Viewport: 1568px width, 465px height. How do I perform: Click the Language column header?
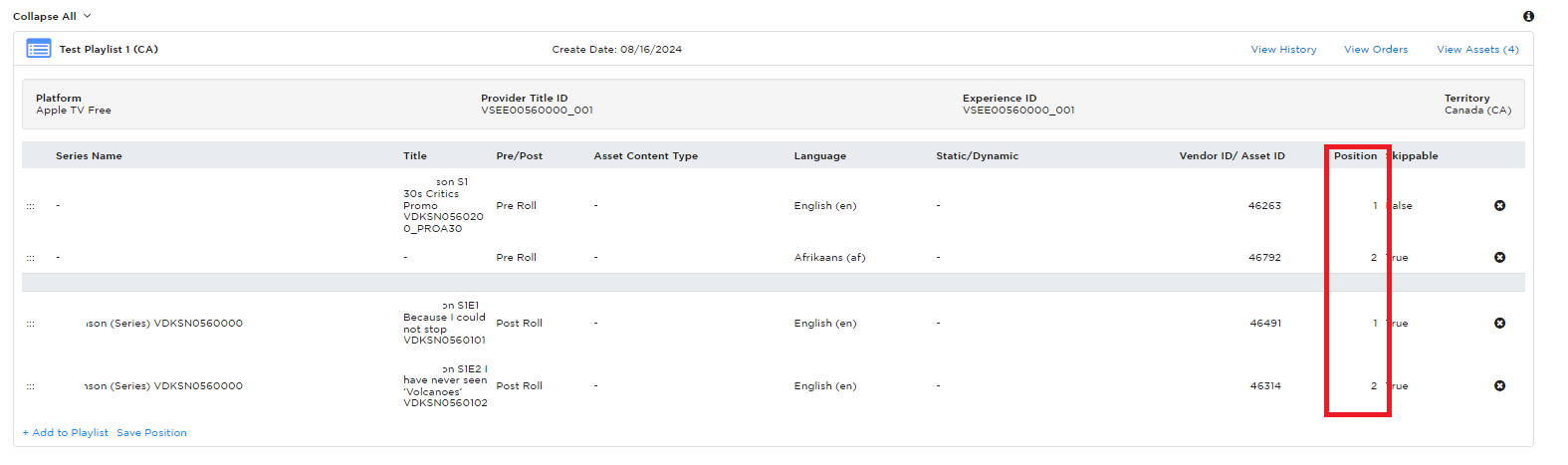click(x=820, y=156)
